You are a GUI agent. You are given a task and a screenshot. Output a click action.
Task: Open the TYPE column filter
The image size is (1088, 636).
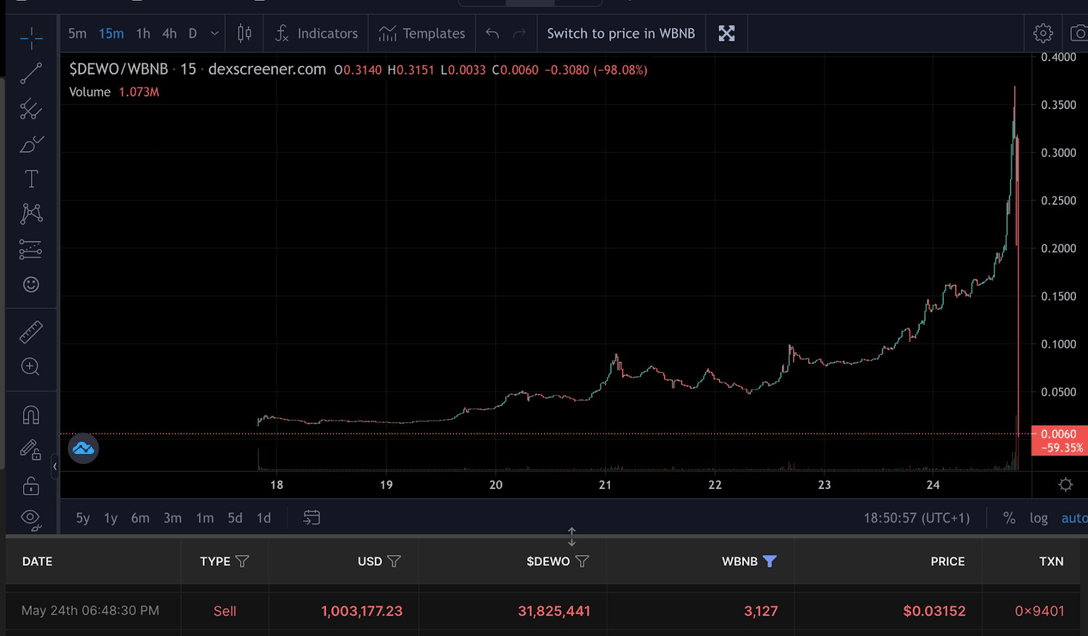[x=242, y=561]
